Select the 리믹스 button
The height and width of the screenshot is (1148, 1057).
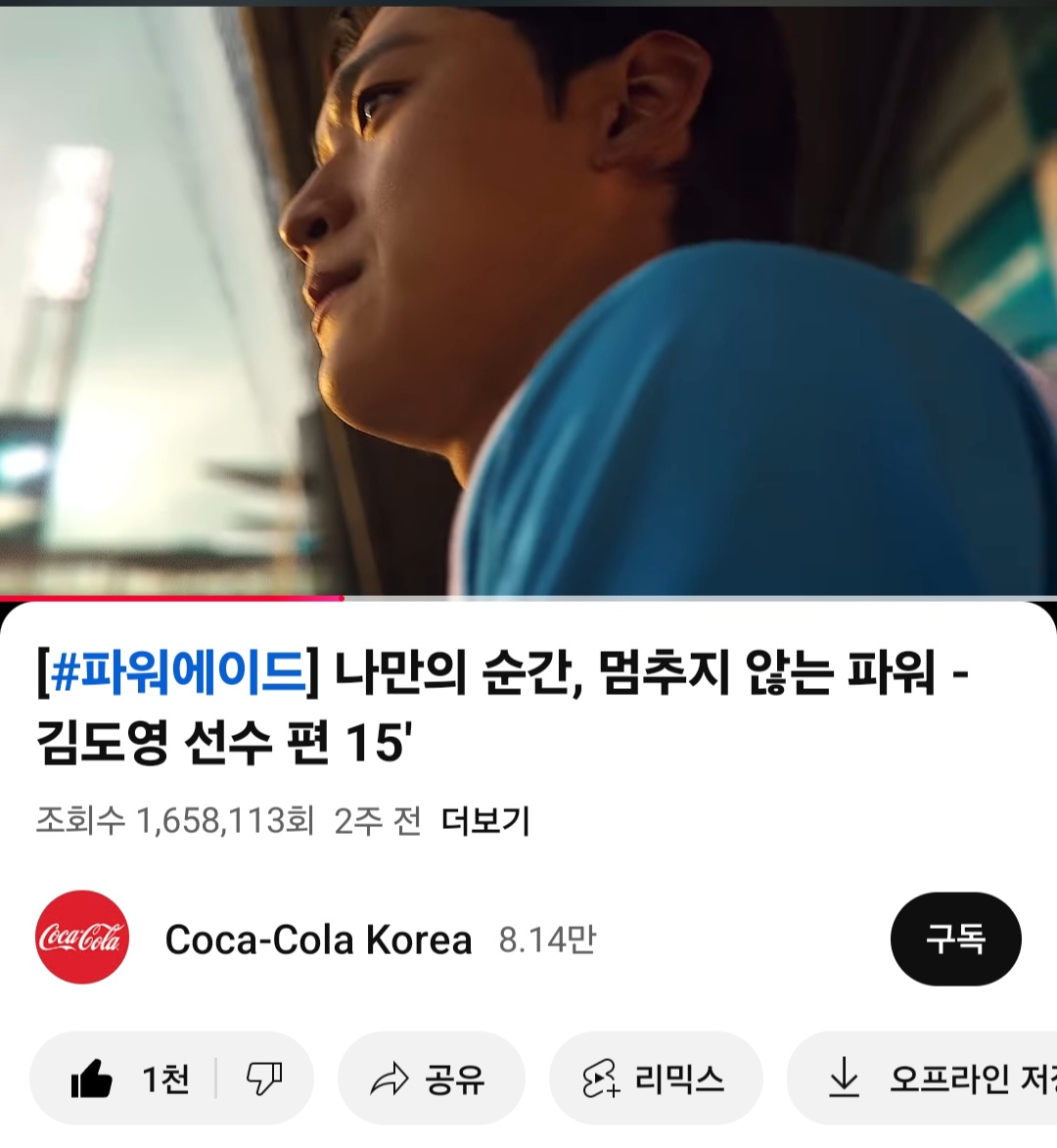pos(656,1079)
